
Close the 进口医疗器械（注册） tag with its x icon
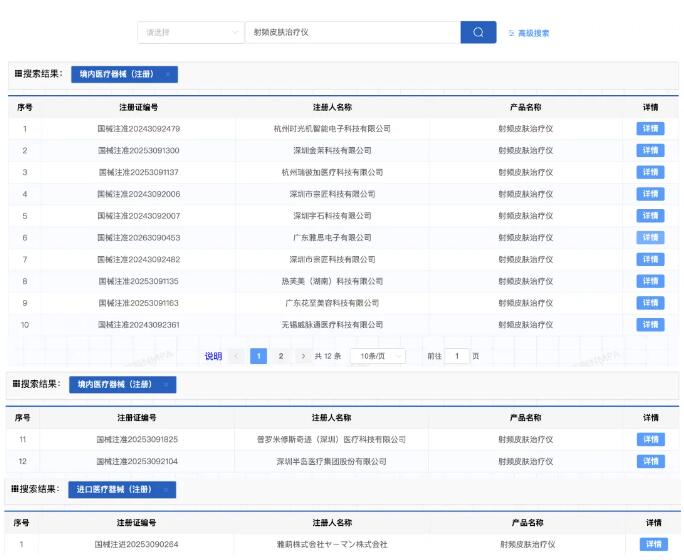[x=165, y=489]
